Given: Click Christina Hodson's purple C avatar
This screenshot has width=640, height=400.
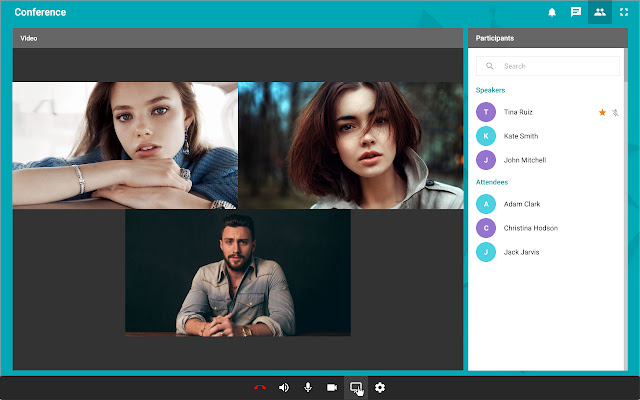Looking at the screenshot, I should point(486,228).
